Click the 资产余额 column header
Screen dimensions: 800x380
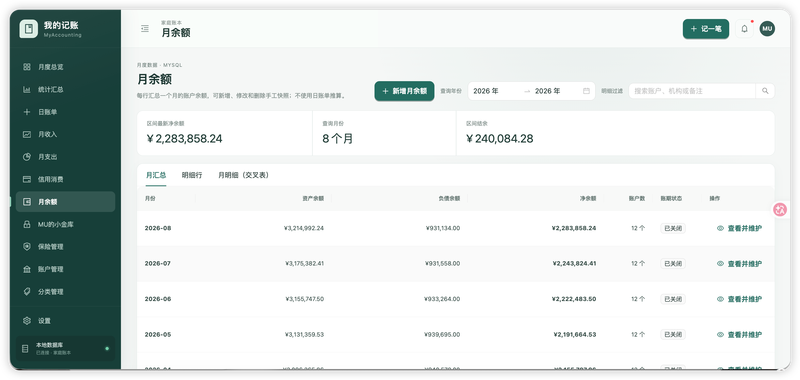point(313,198)
